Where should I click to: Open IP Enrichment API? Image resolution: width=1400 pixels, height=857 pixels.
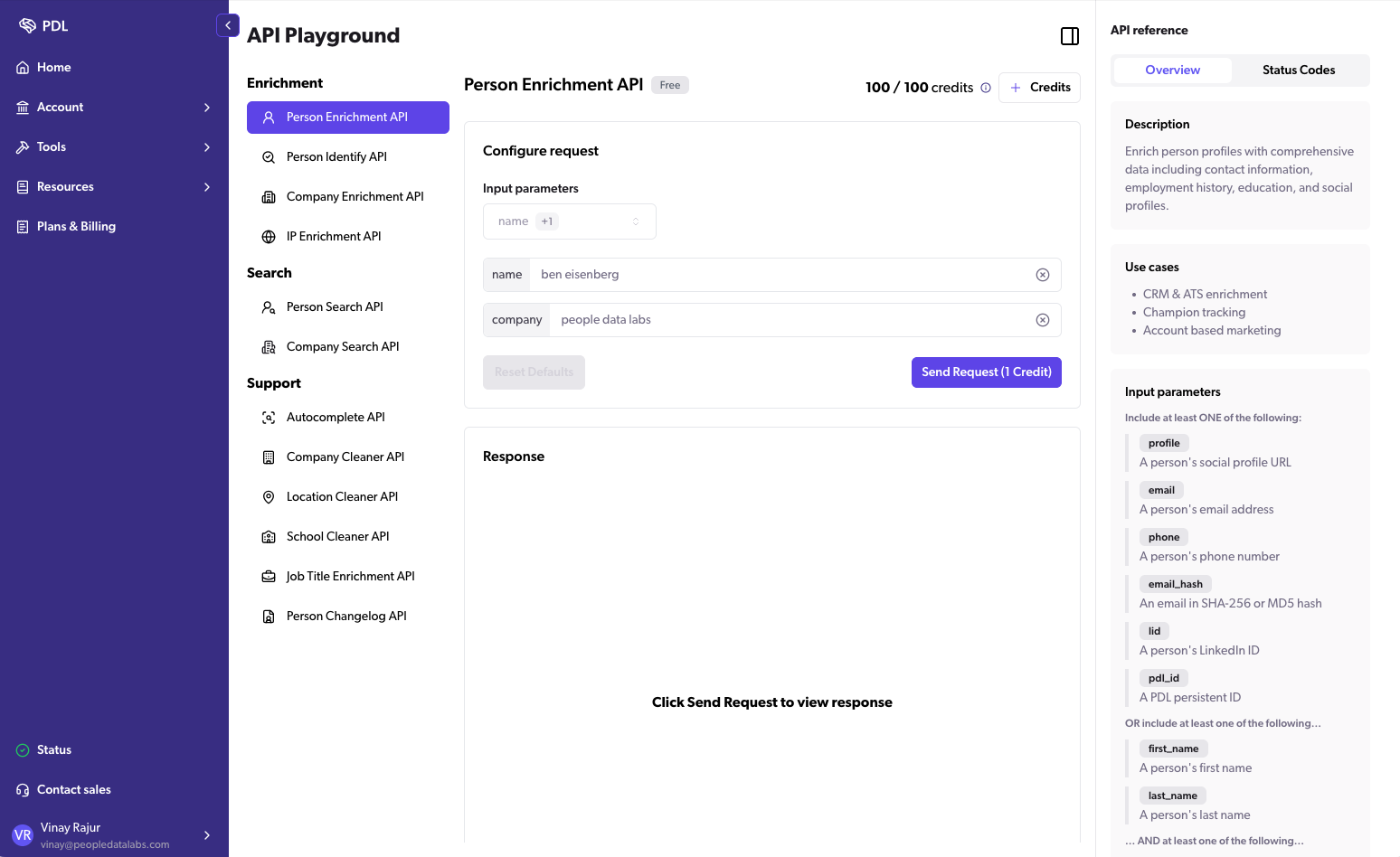coord(348,237)
